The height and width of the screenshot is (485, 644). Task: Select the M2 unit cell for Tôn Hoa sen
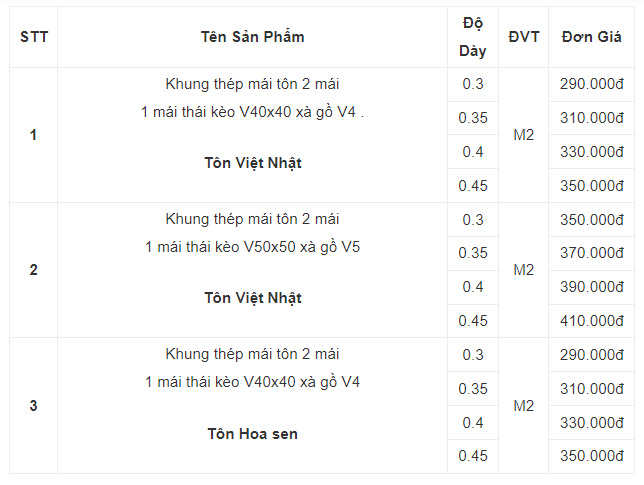coord(523,405)
